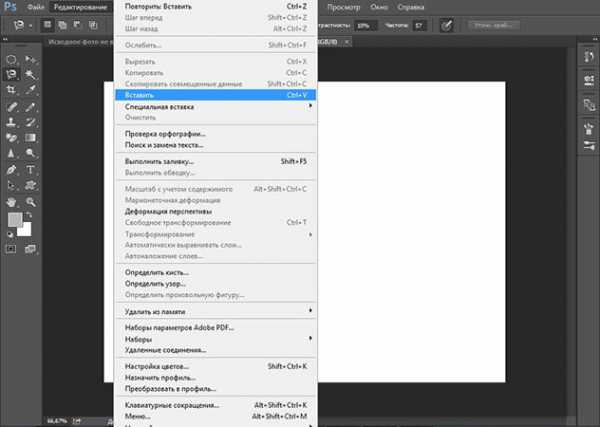Select the Move tool
The image size is (600, 427).
(30, 59)
